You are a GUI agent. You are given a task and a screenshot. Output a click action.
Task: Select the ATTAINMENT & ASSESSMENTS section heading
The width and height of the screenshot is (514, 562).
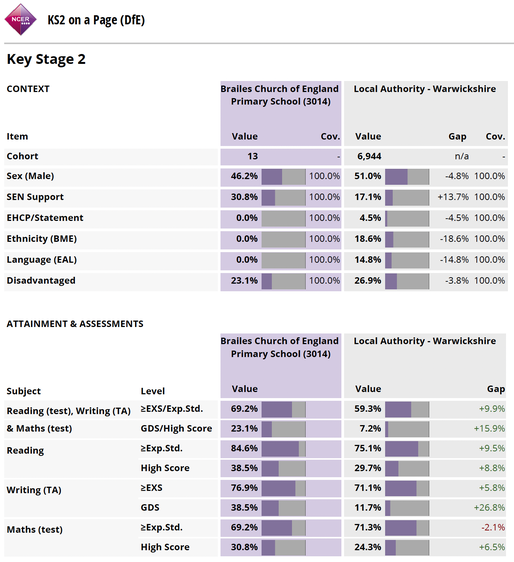(75, 324)
